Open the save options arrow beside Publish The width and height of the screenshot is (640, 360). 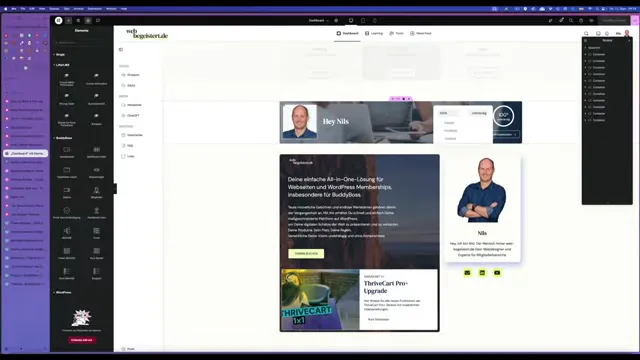point(635,20)
